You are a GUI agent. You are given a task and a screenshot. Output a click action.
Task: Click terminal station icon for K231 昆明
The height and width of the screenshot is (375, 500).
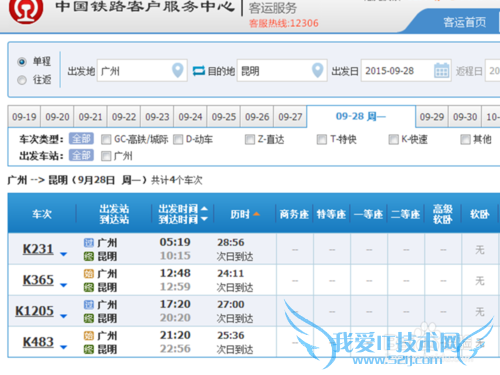[x=88, y=256]
